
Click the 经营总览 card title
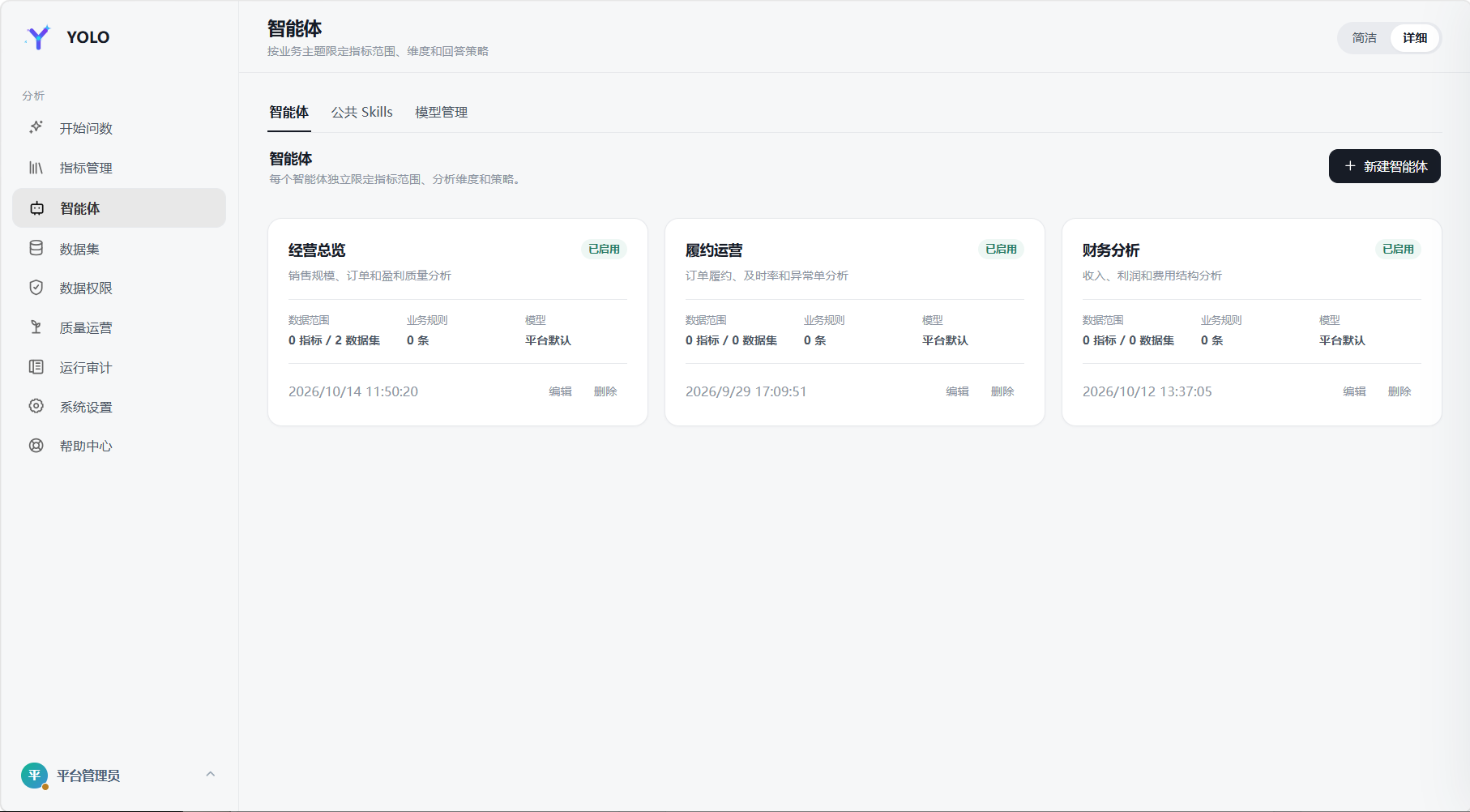[x=317, y=250]
